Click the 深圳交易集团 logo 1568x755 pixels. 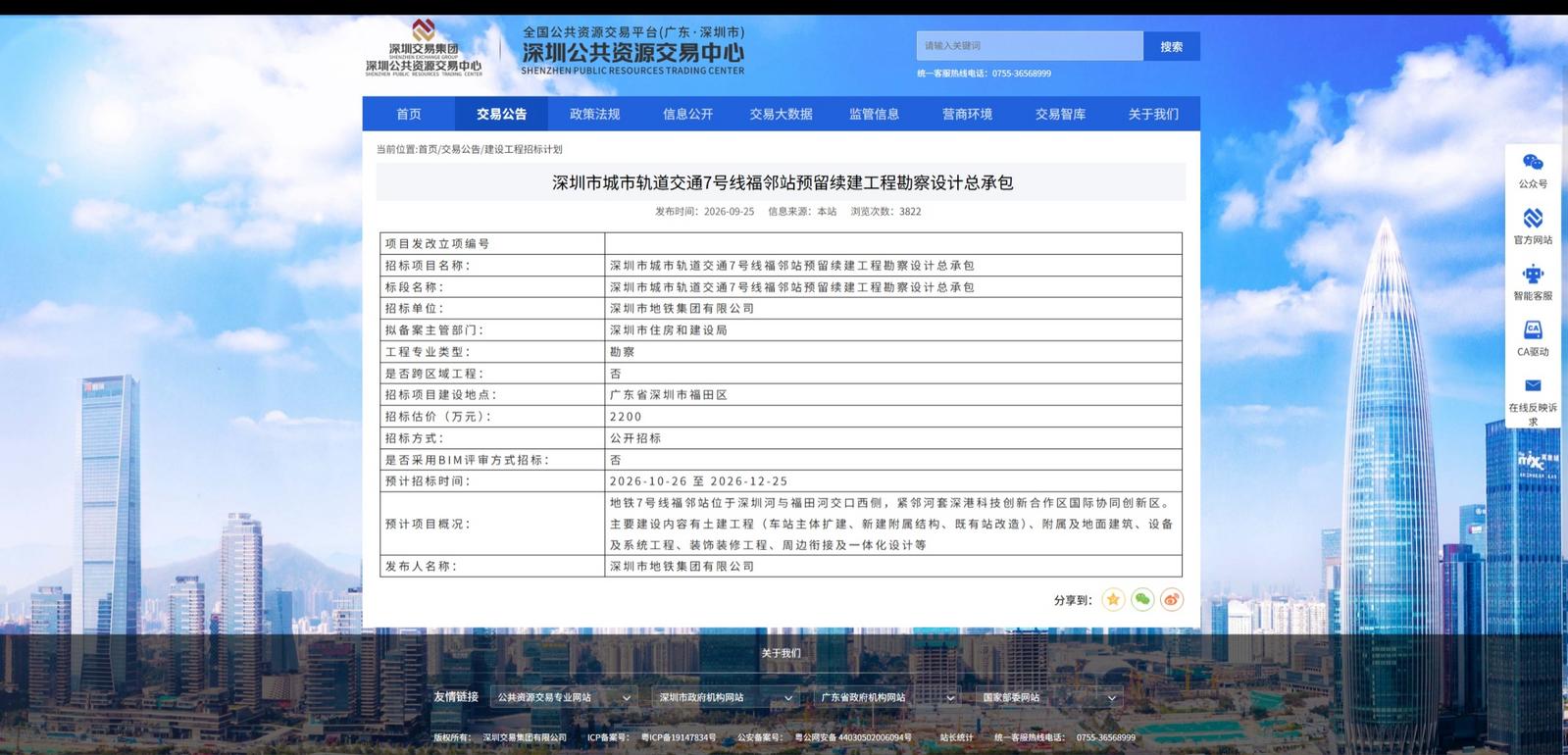tap(424, 48)
